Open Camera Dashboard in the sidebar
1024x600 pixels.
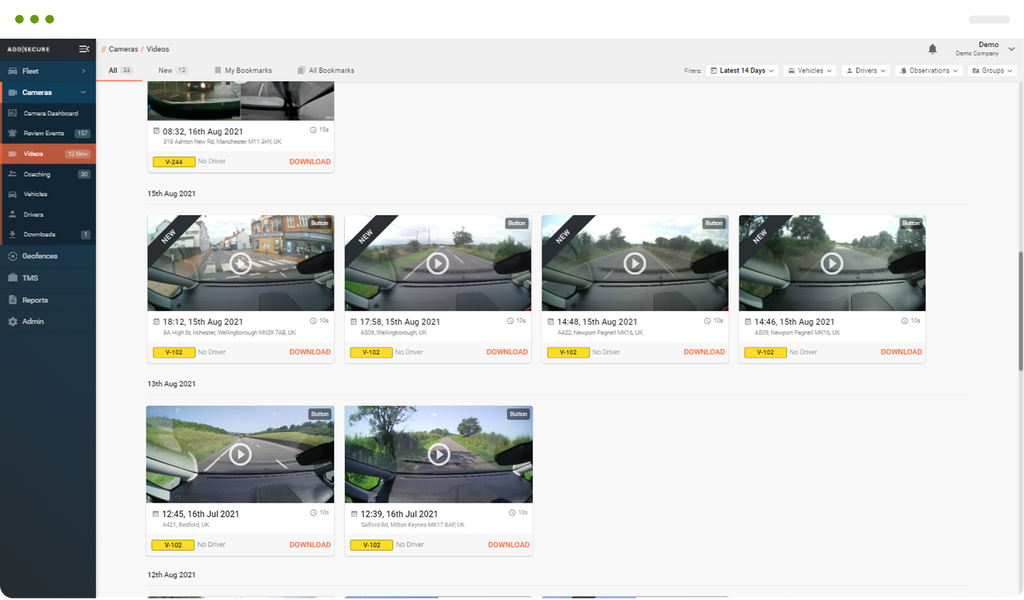[x=48, y=114]
